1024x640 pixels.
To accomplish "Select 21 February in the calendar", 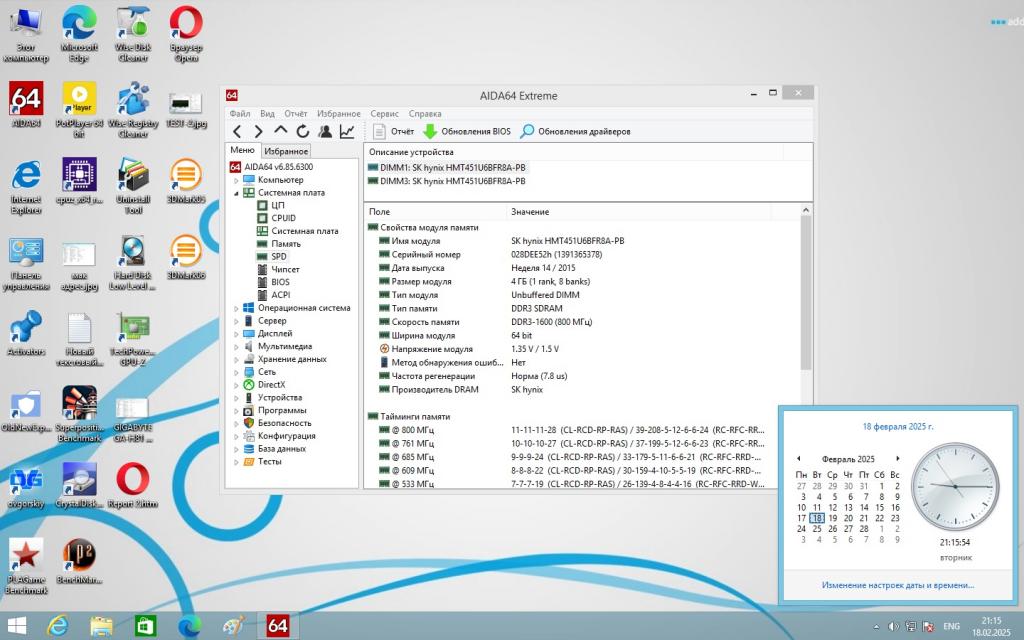I will pyautogui.click(x=864, y=518).
